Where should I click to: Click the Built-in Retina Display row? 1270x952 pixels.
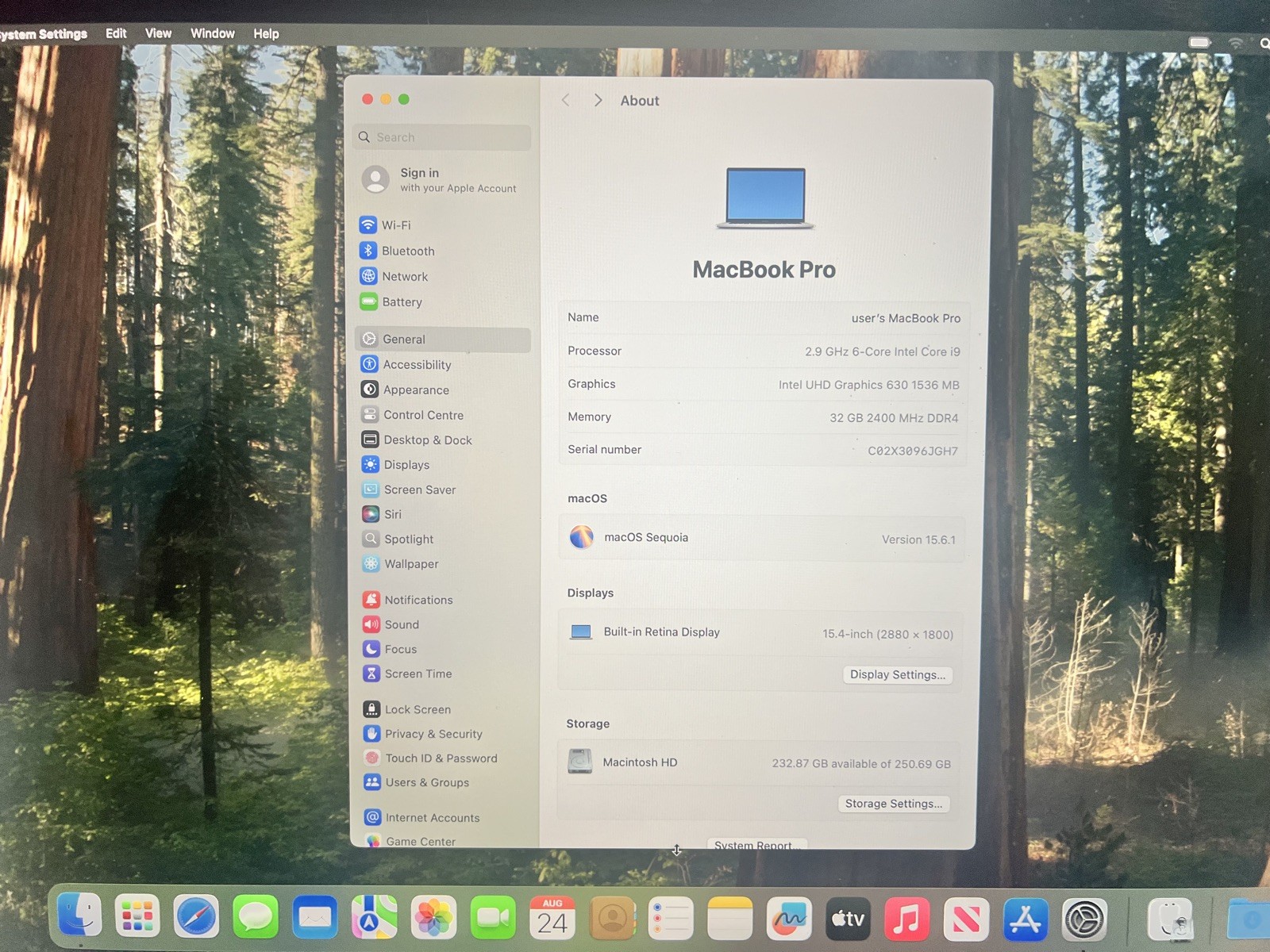pos(760,633)
